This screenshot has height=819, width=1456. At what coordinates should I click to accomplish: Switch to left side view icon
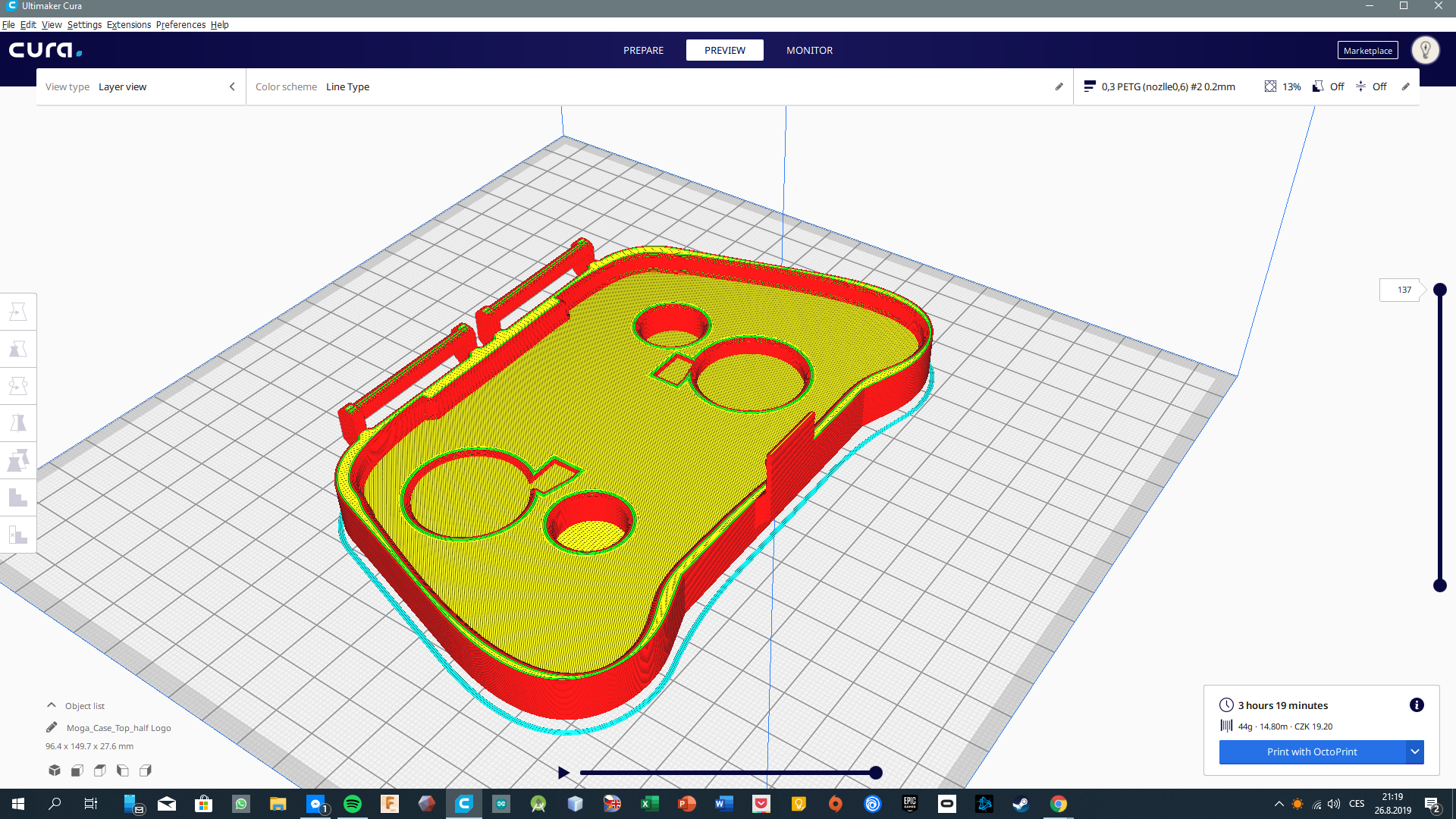[123, 770]
